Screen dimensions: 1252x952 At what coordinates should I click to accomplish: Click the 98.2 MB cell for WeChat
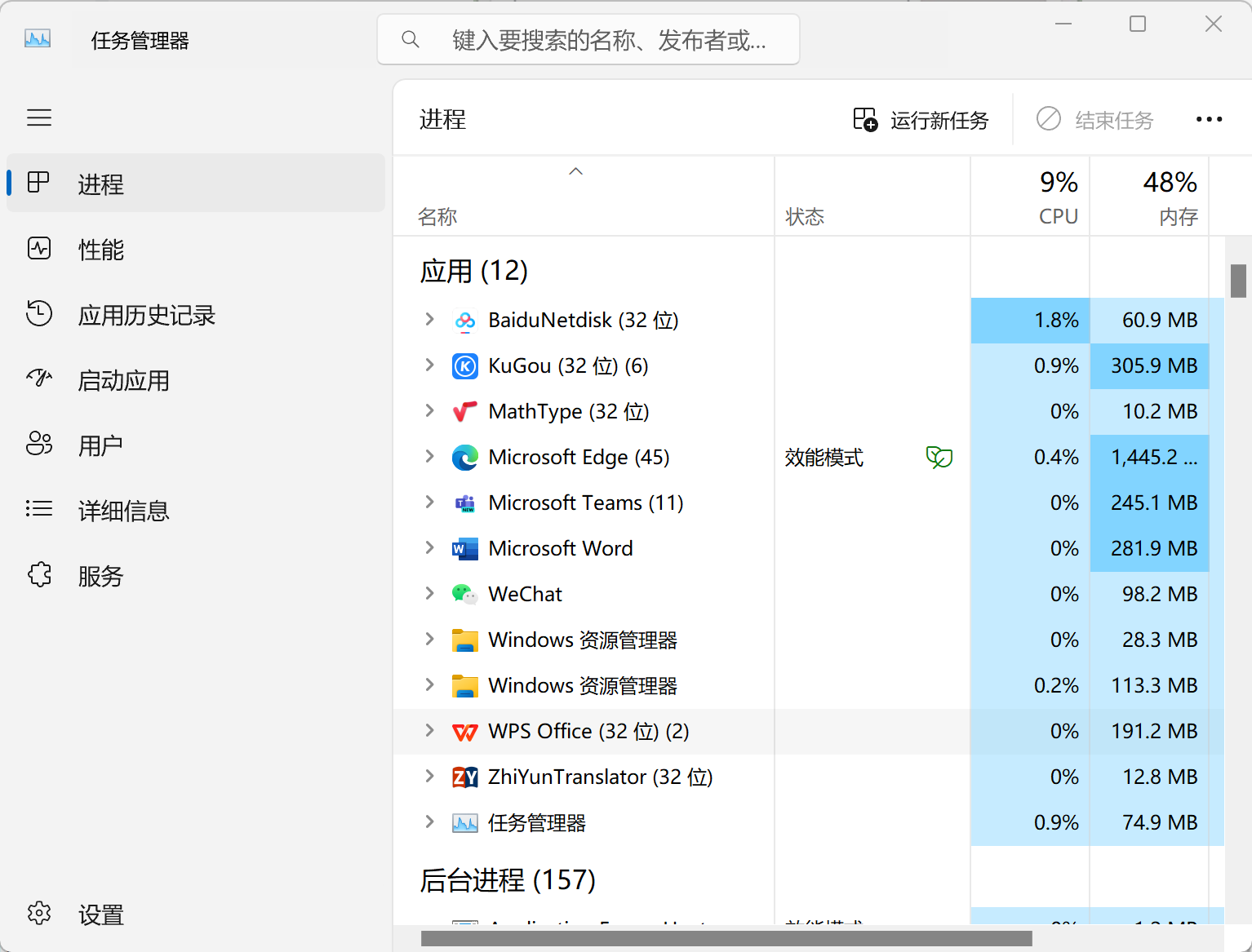[x=1149, y=595]
